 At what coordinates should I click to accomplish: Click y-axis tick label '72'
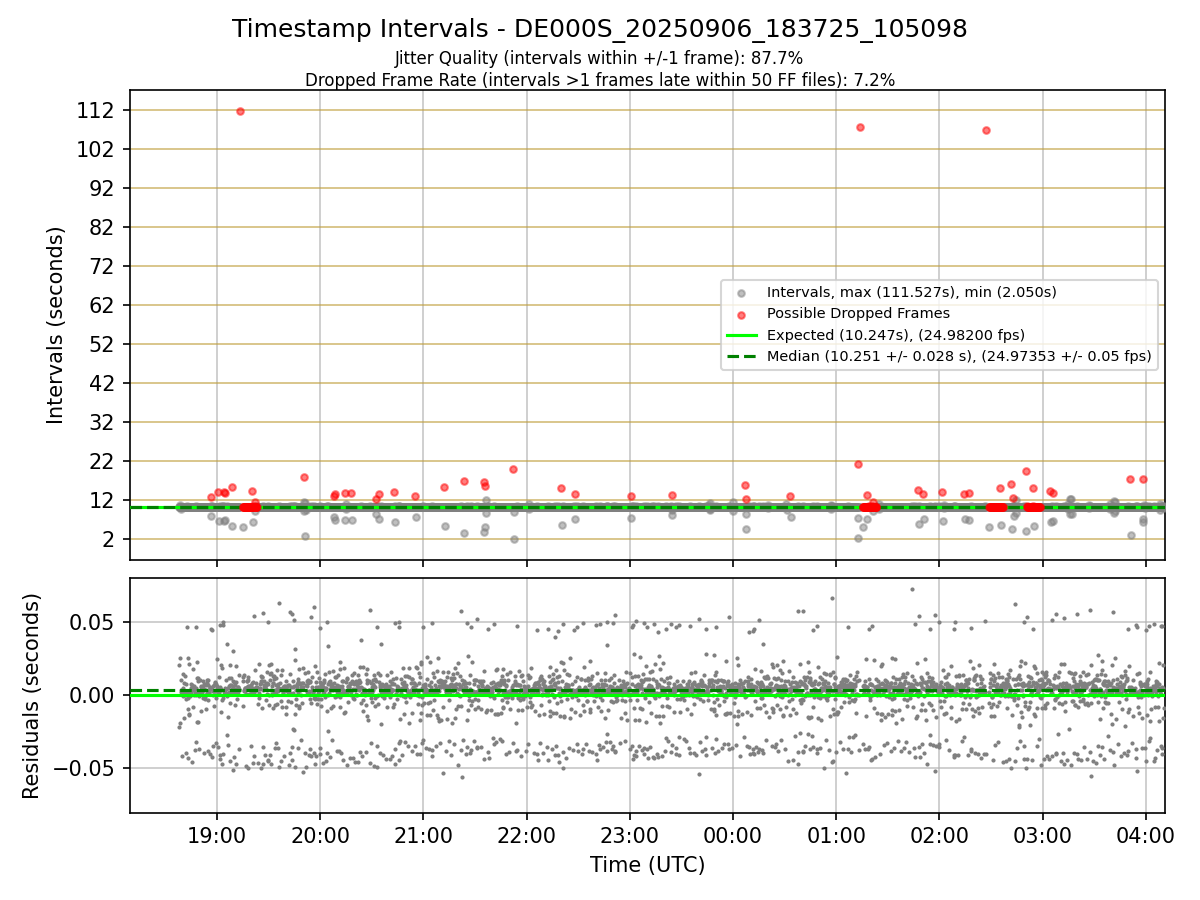click(102, 266)
